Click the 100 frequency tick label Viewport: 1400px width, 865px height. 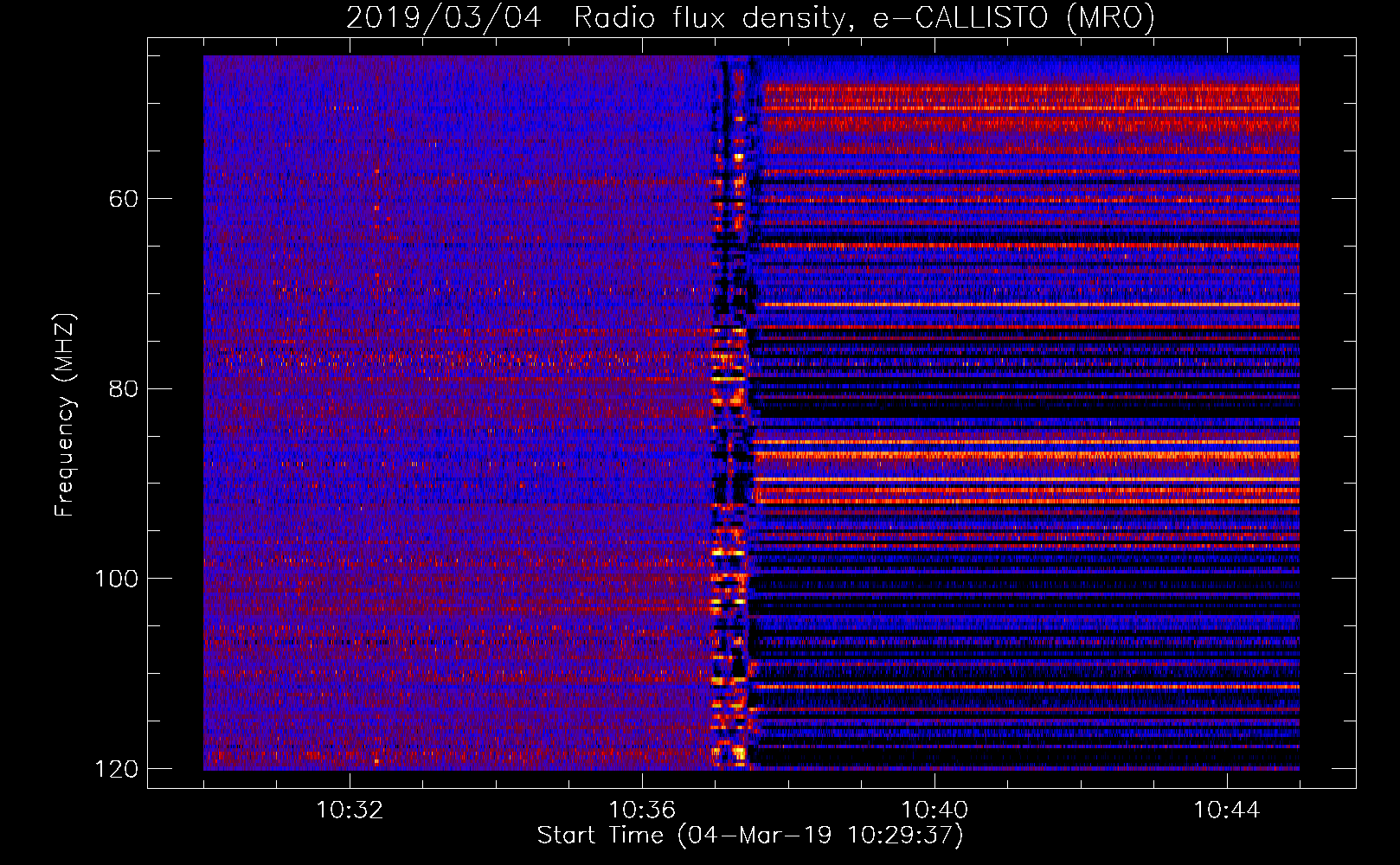pos(117,579)
